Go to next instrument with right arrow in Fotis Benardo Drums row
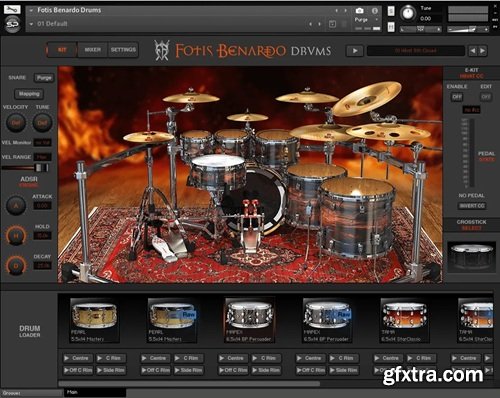The height and width of the screenshot is (398, 500). (x=346, y=11)
